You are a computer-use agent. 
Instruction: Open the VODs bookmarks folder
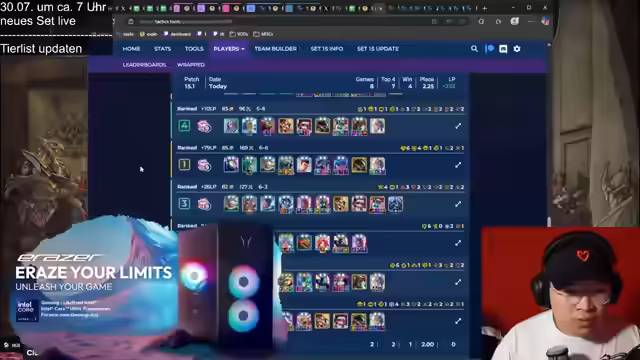point(239,34)
